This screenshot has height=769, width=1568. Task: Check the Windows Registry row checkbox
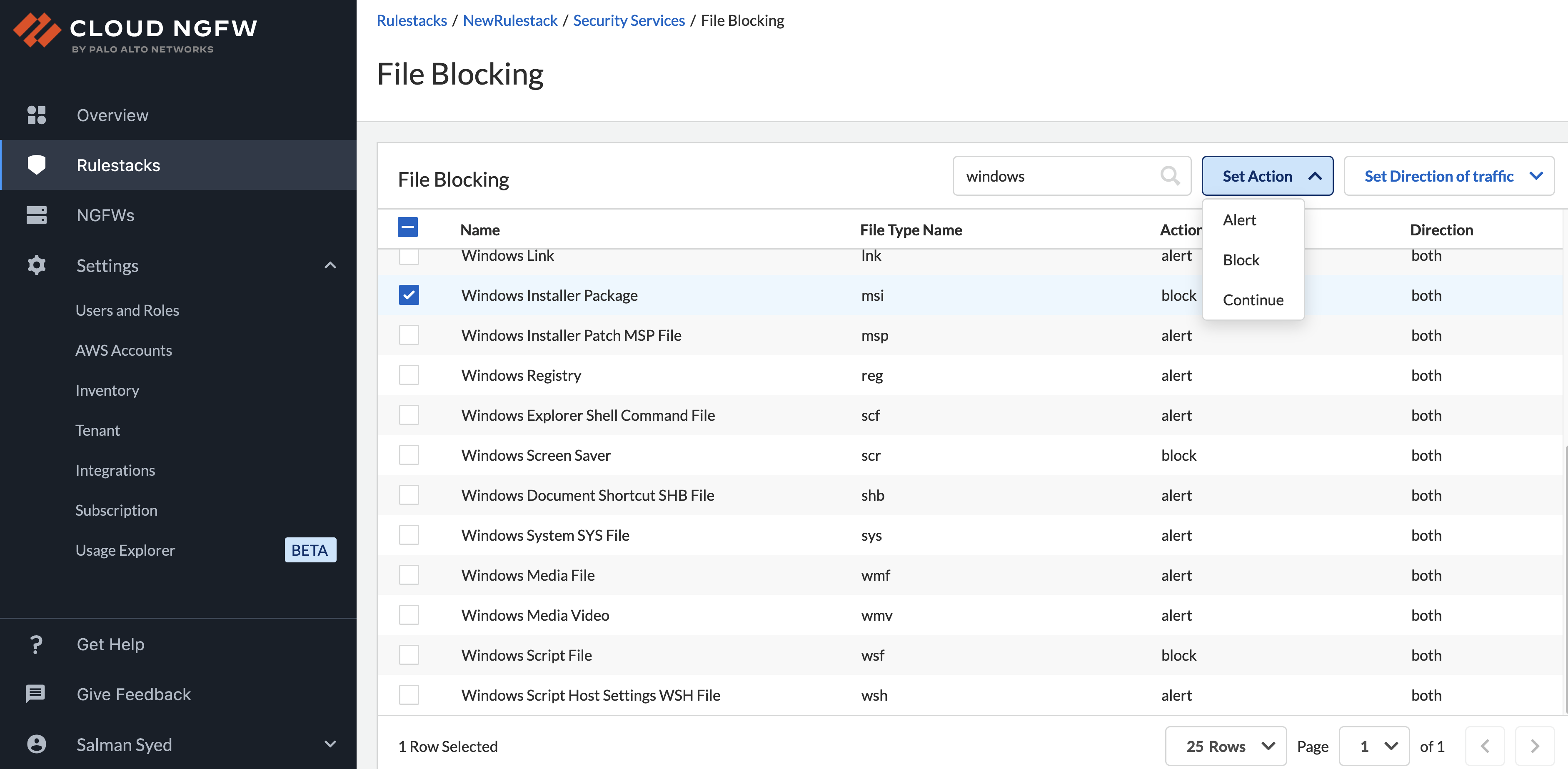408,375
